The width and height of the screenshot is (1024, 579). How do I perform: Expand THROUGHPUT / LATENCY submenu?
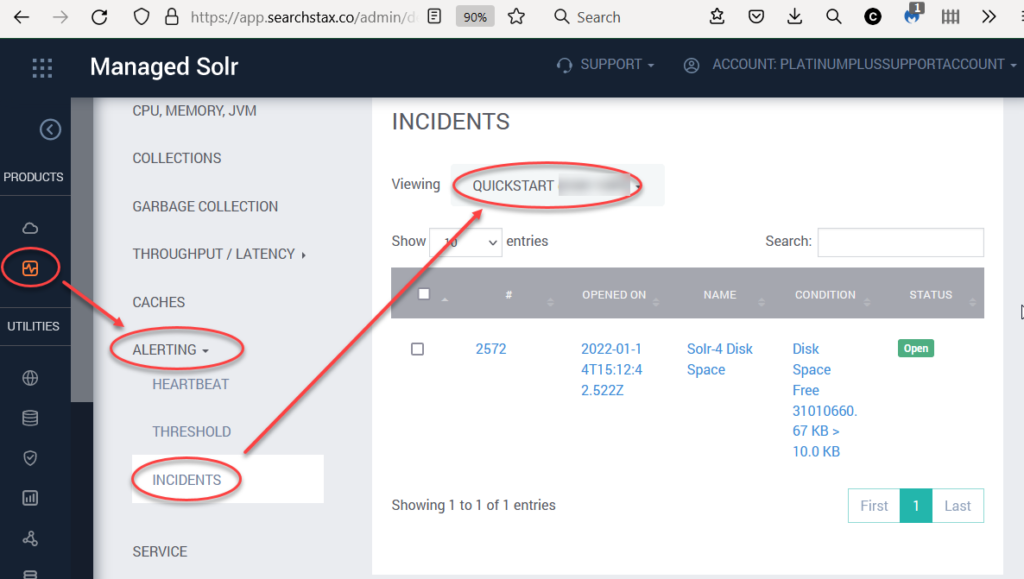[219, 255]
